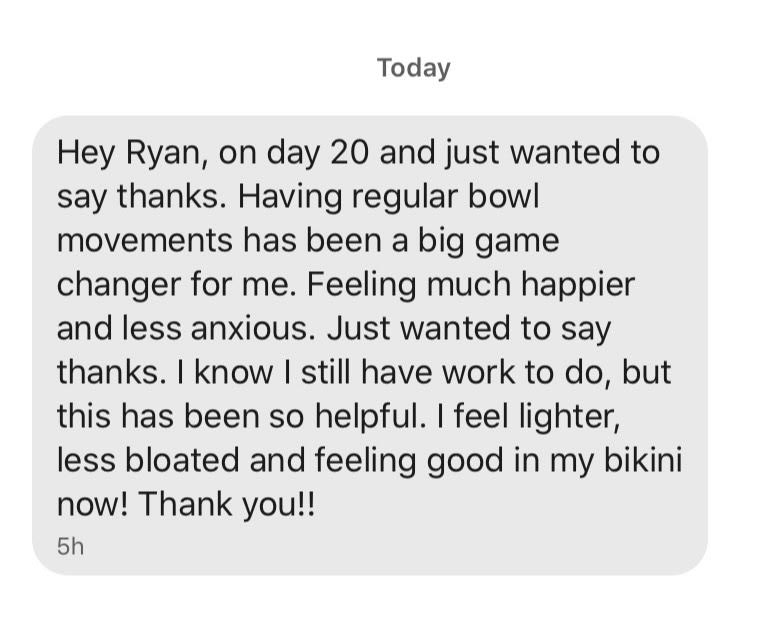Tap the word "happier" in the message
Screen dimensions: 766x633
(578, 285)
